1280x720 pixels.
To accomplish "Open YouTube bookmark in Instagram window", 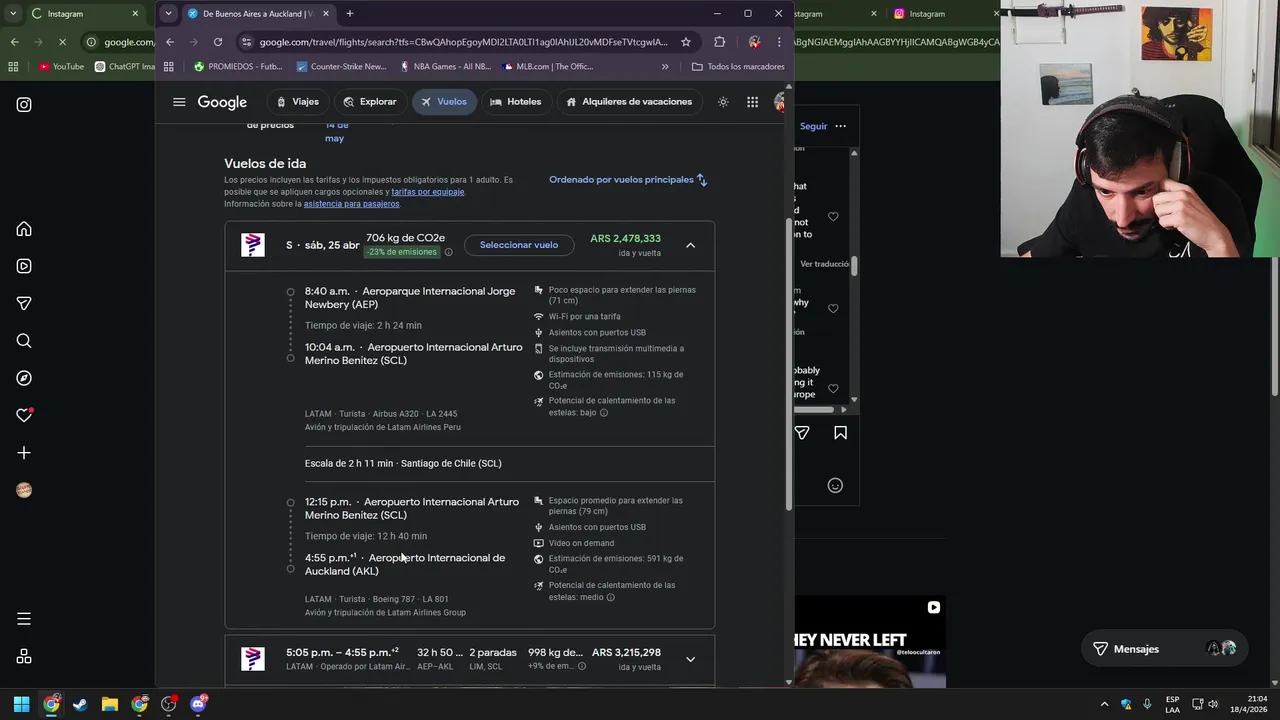I will (x=61, y=67).
